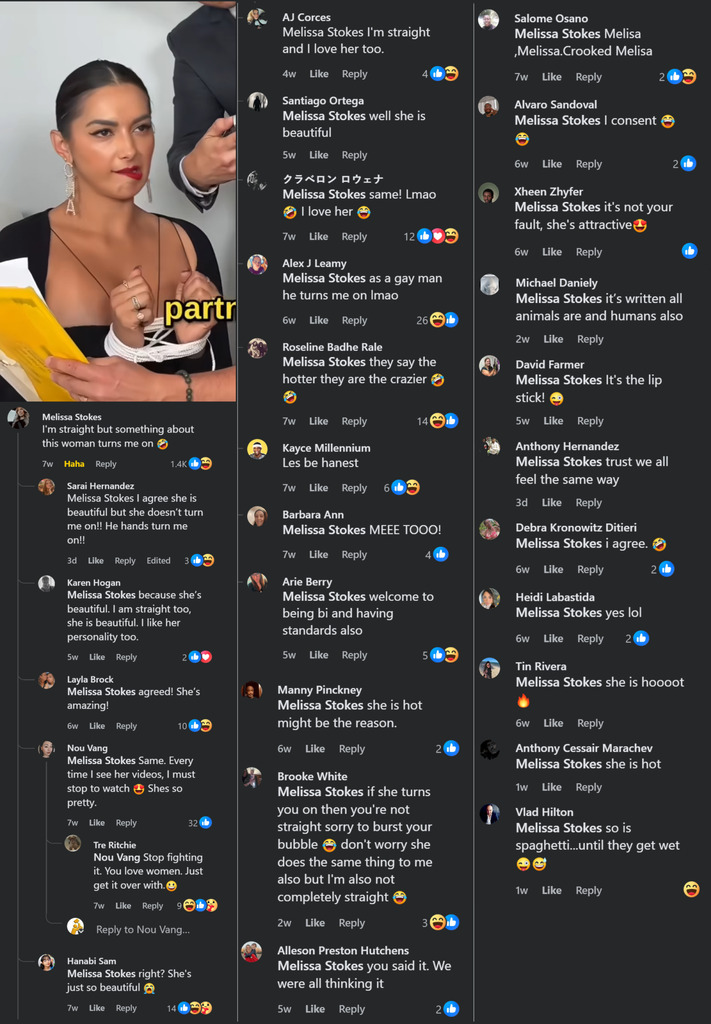Click the Reply to Nou Vang field
This screenshot has width=711, height=1024.
coord(143,929)
